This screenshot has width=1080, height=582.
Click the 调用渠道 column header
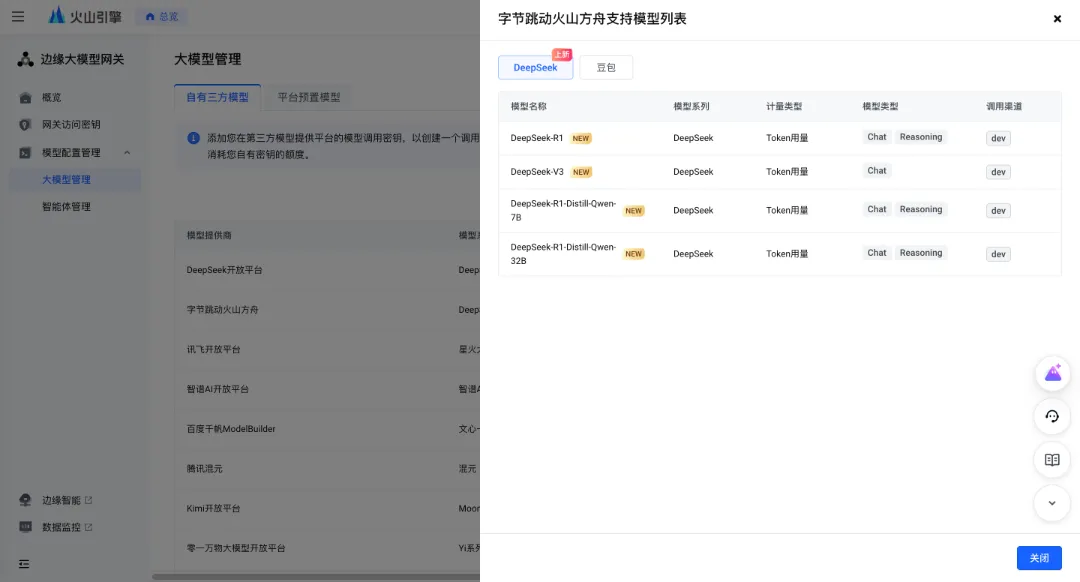pos(1004,106)
